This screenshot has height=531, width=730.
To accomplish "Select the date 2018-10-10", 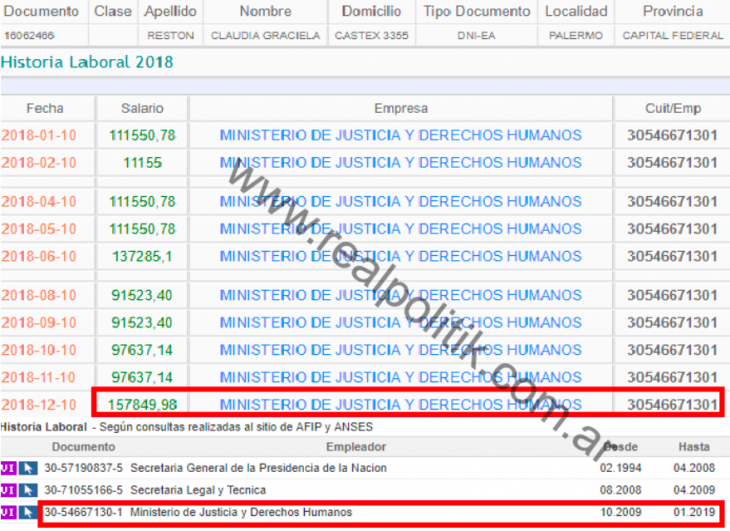I will coord(39,350).
